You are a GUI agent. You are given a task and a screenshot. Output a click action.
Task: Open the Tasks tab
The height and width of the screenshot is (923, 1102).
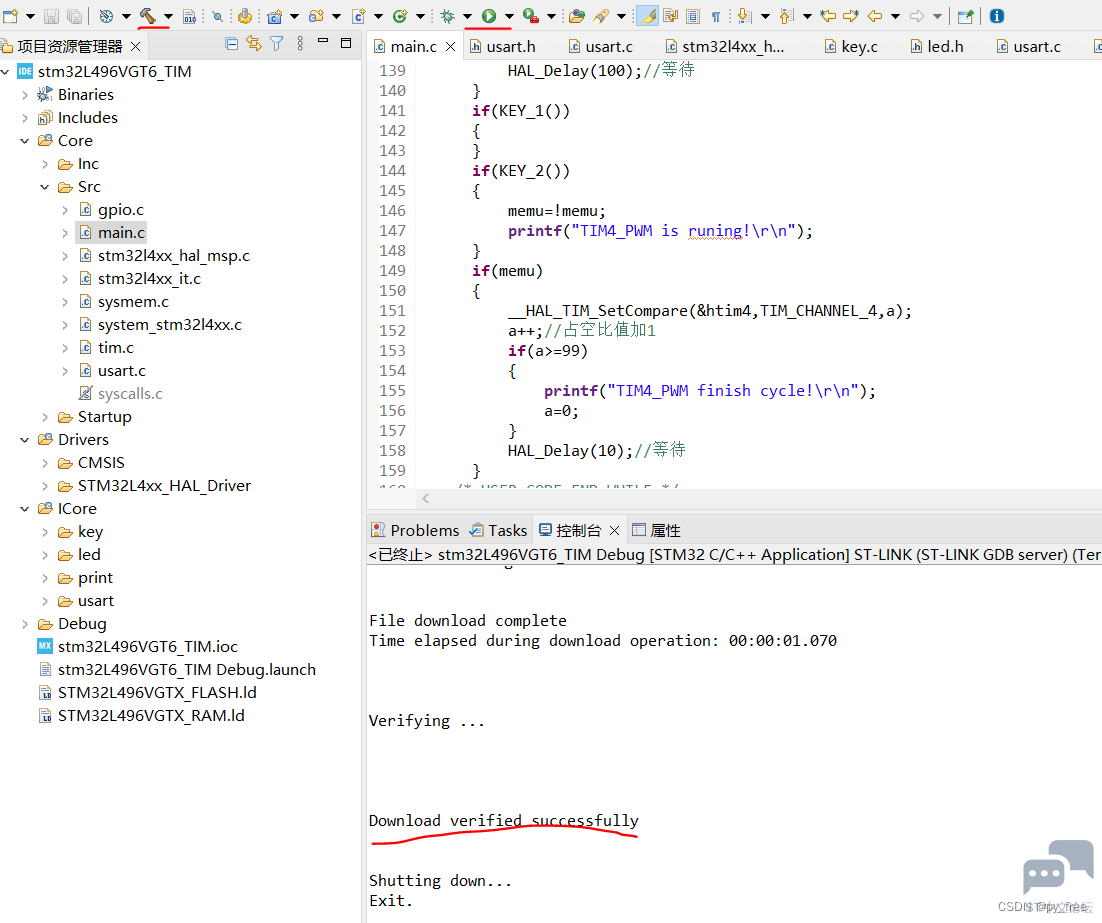pyautogui.click(x=498, y=530)
